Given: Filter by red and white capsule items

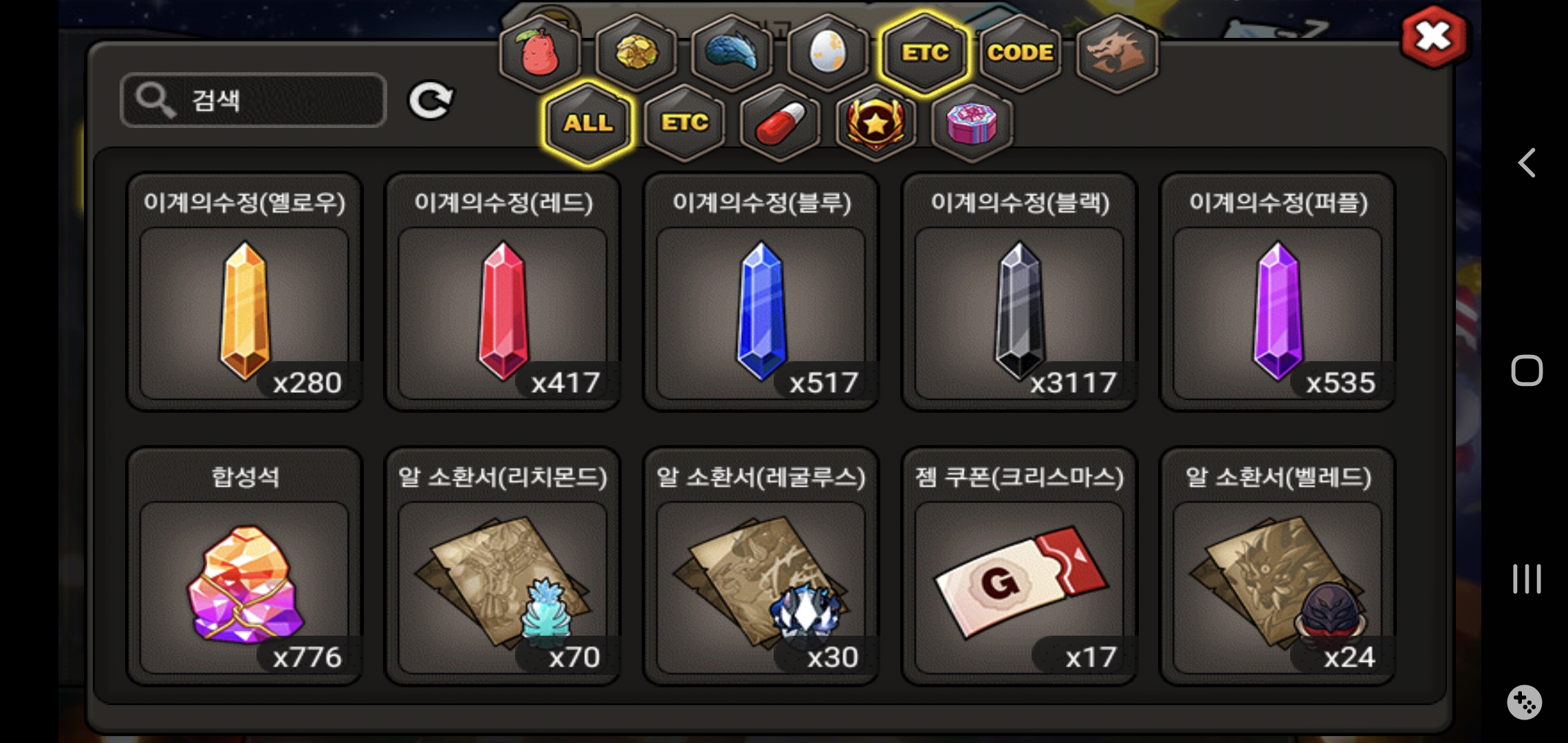Looking at the screenshot, I should pyautogui.click(x=780, y=124).
